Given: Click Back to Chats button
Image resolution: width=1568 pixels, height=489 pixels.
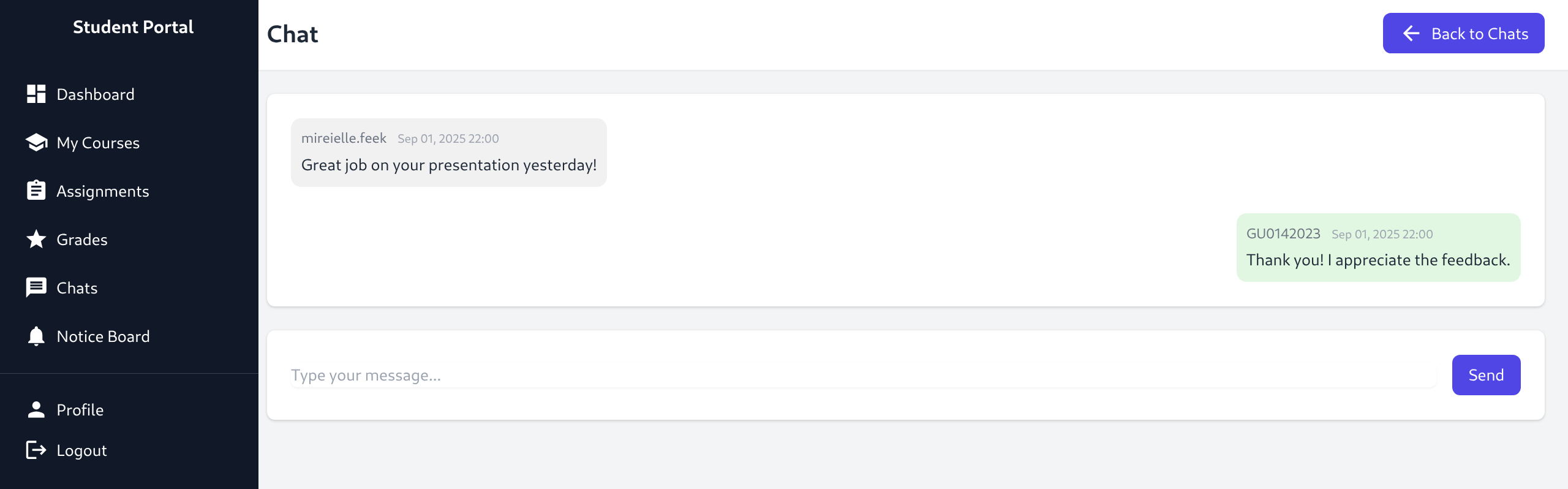Looking at the screenshot, I should pos(1463,34).
